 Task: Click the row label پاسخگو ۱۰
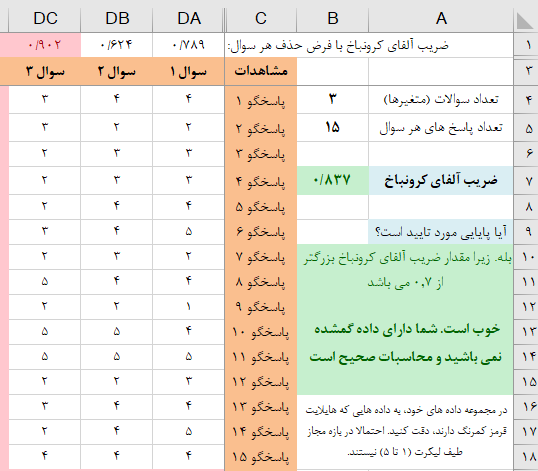(x=261, y=332)
